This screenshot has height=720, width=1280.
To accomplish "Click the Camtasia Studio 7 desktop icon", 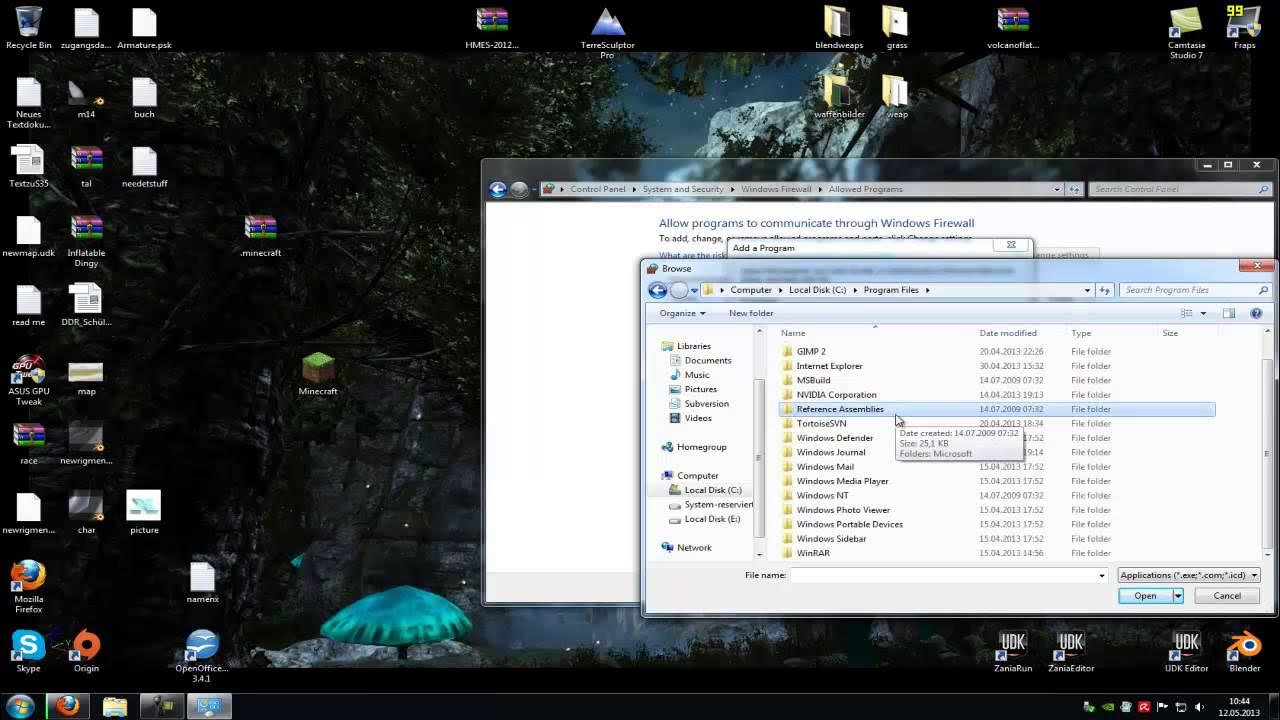I will pos(1186,32).
